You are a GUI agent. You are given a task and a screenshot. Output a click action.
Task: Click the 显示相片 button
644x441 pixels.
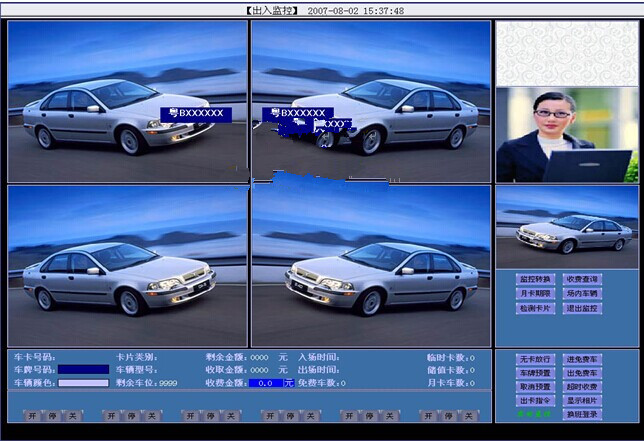tap(582, 400)
